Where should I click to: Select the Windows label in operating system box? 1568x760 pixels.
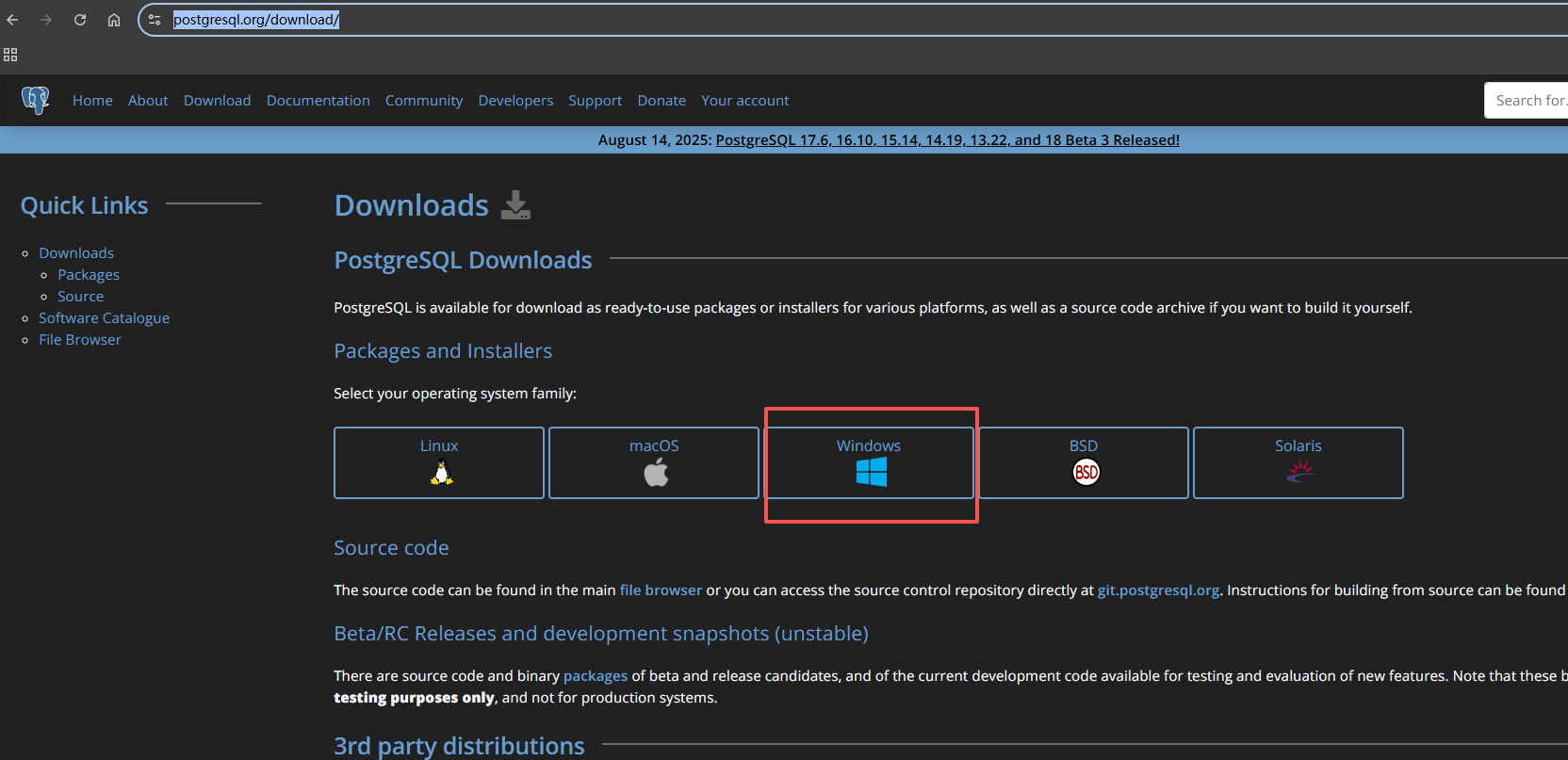point(869,446)
